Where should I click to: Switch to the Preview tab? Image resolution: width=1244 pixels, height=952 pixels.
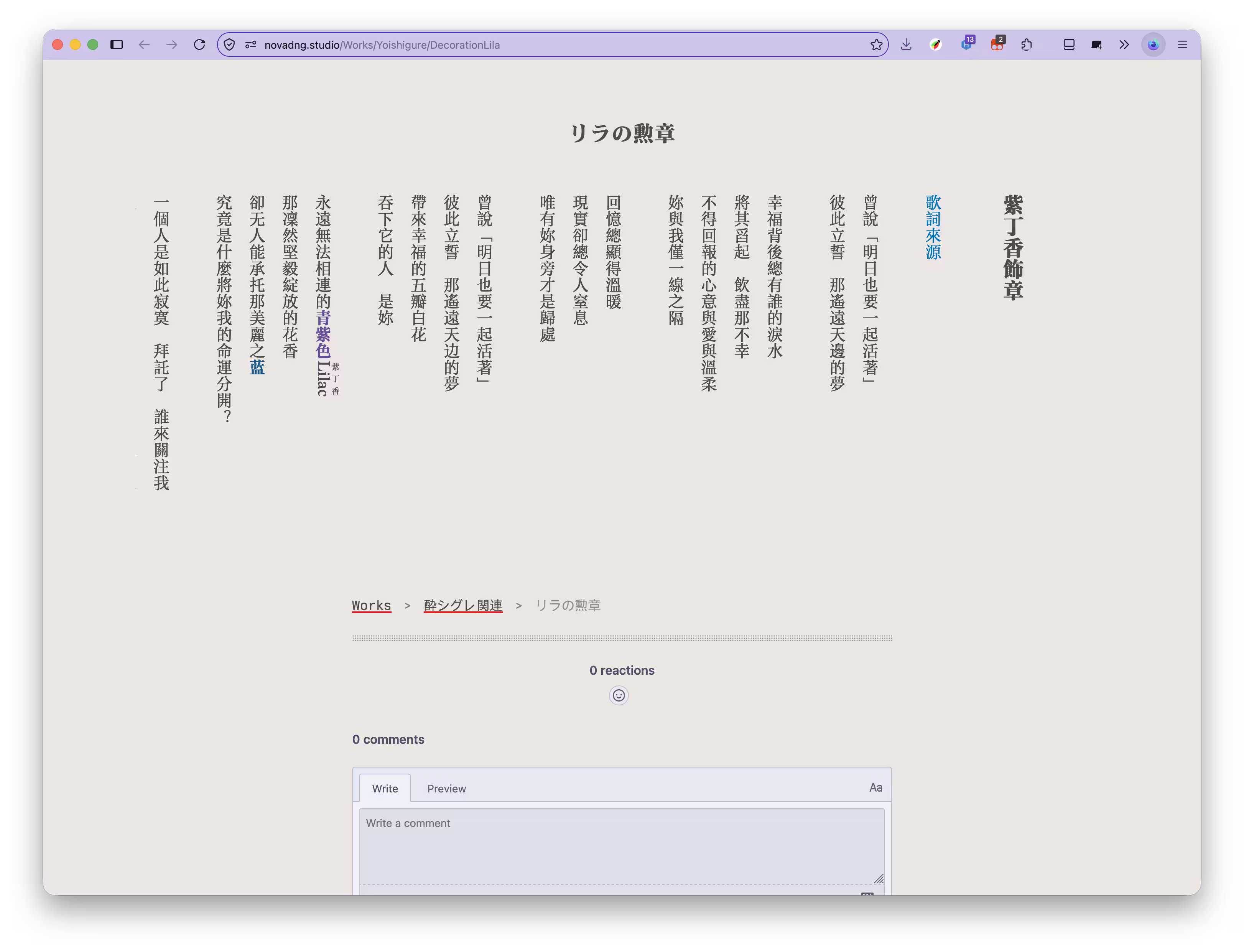tap(446, 788)
